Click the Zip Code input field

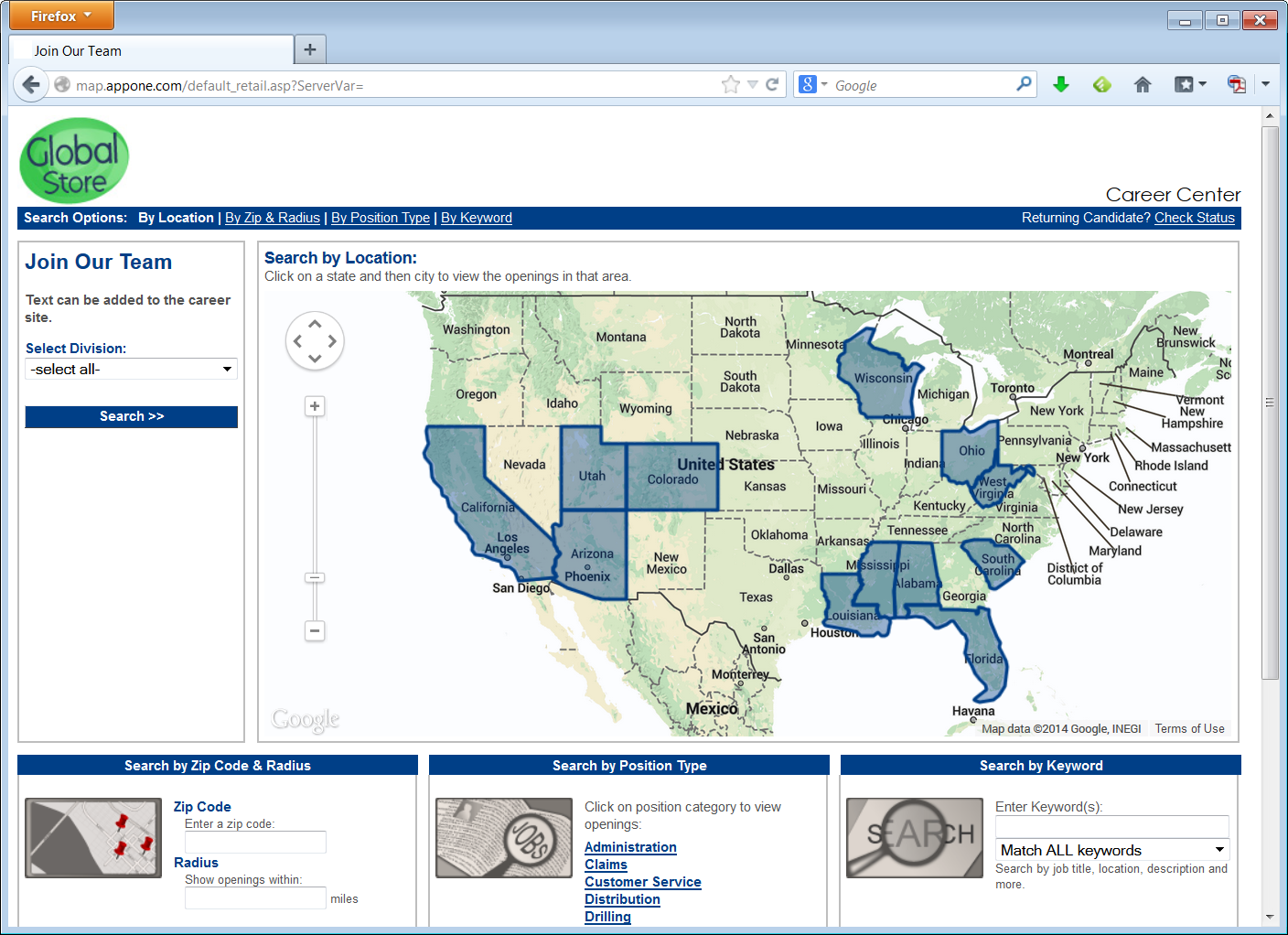[255, 842]
